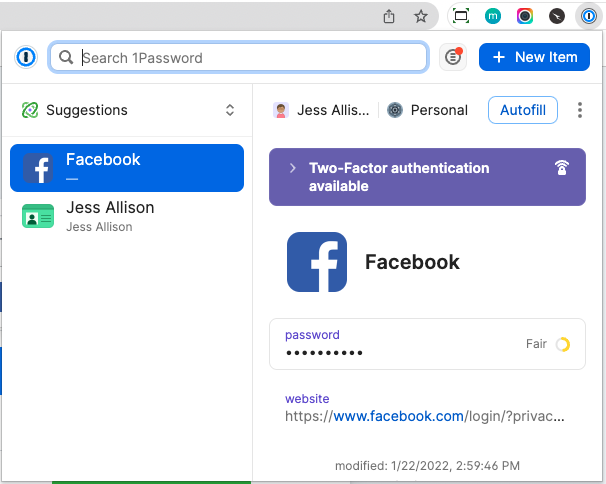Click the two-factor lock signal icon

(562, 168)
